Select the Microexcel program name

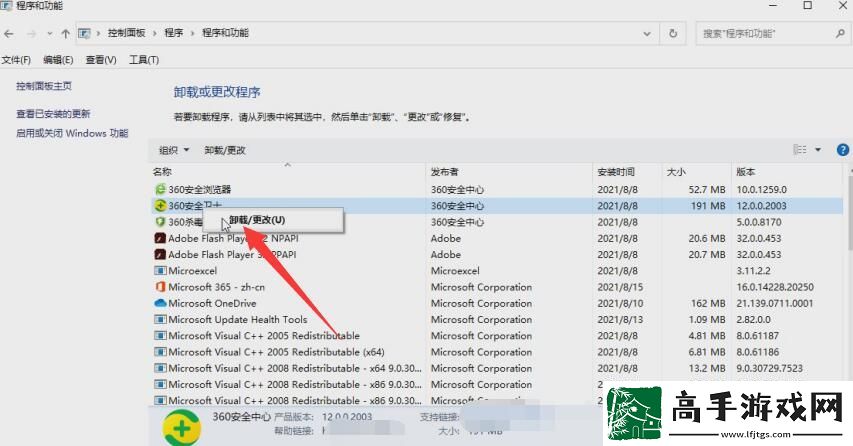point(193,270)
